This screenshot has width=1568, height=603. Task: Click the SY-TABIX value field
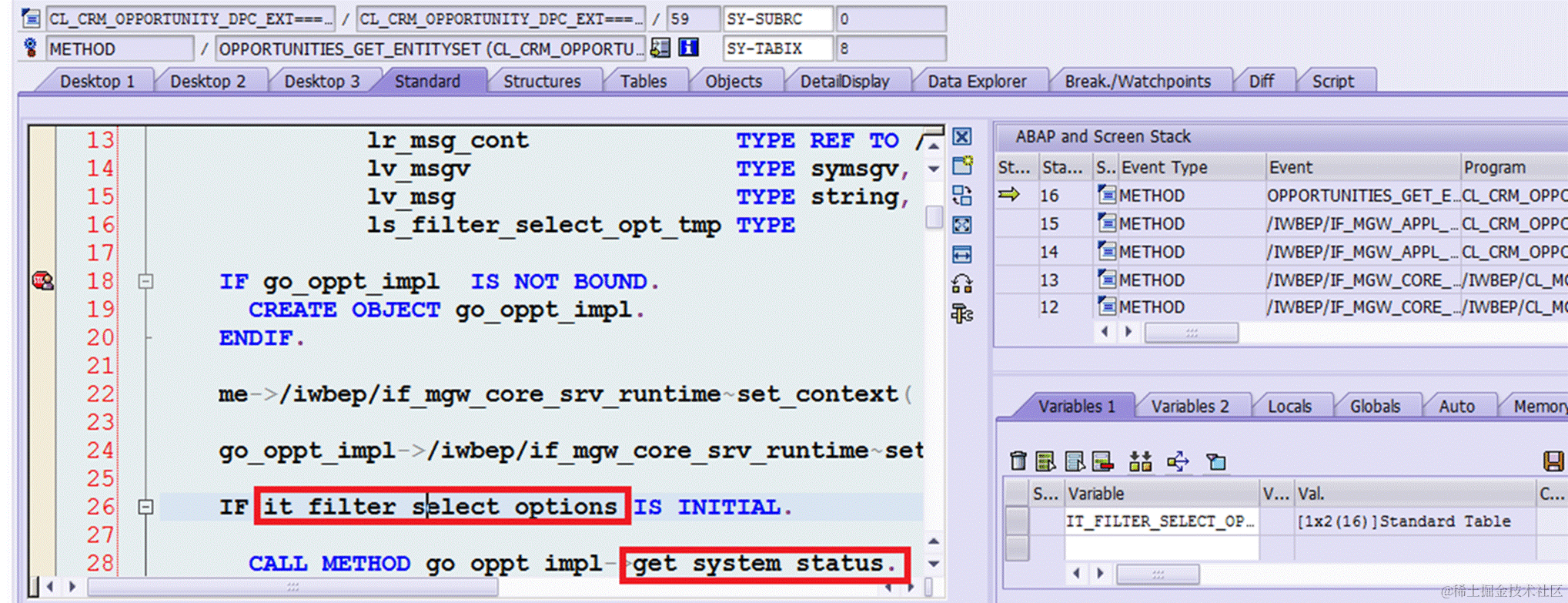(x=891, y=49)
